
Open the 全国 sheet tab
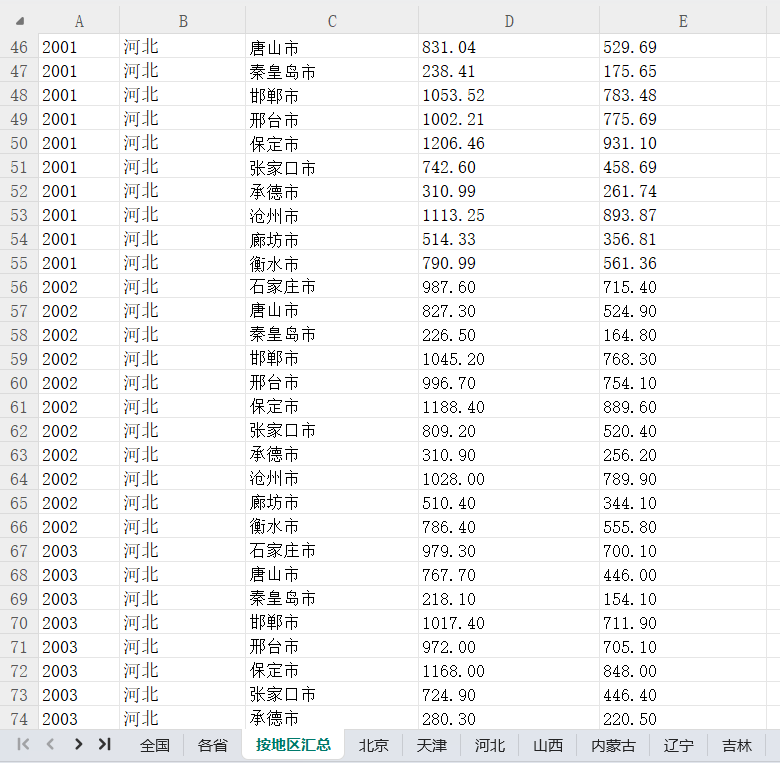pos(155,745)
